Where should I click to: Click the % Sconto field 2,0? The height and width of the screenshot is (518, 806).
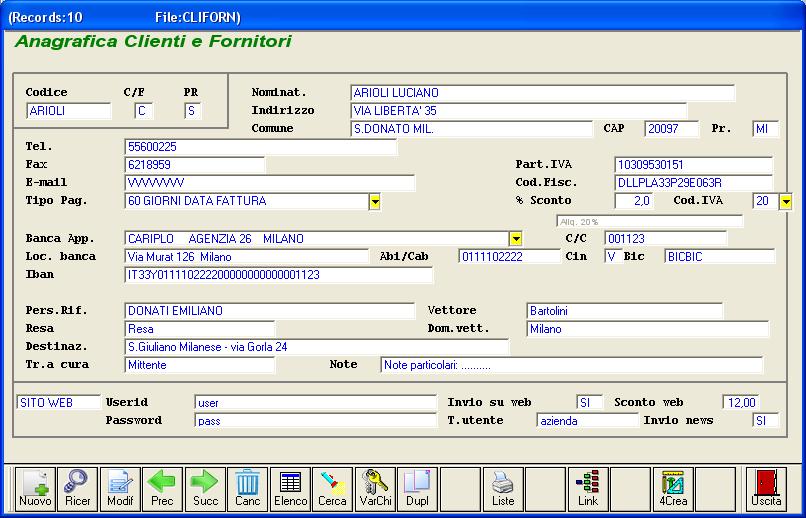tap(634, 201)
